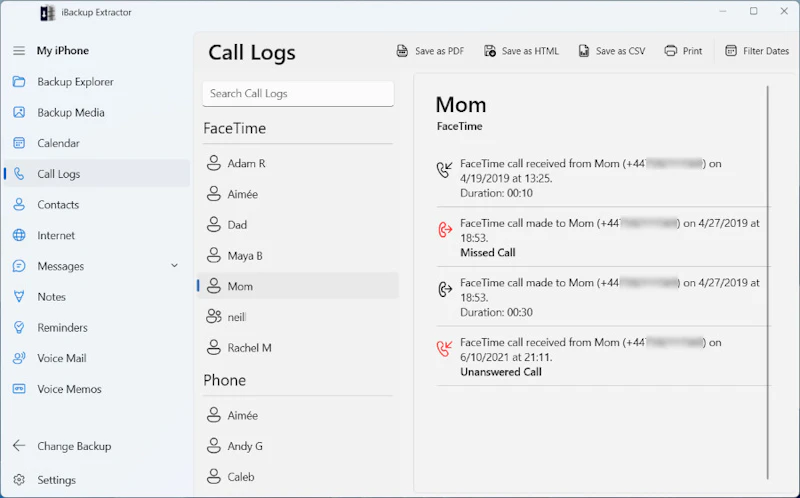Select Adam R in FaceTime list

(298, 163)
